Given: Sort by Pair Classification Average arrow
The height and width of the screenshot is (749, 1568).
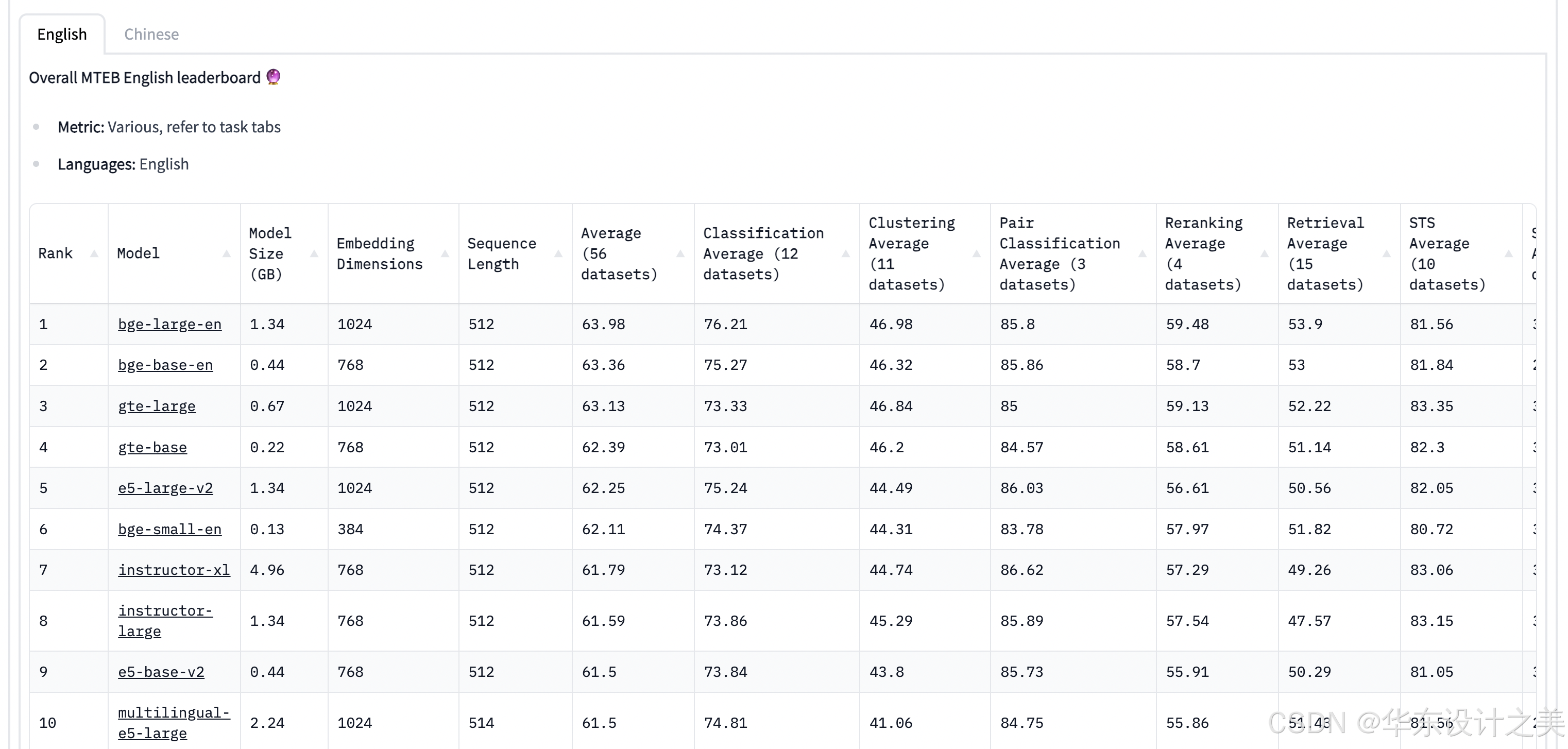Looking at the screenshot, I should pyautogui.click(x=1142, y=253).
